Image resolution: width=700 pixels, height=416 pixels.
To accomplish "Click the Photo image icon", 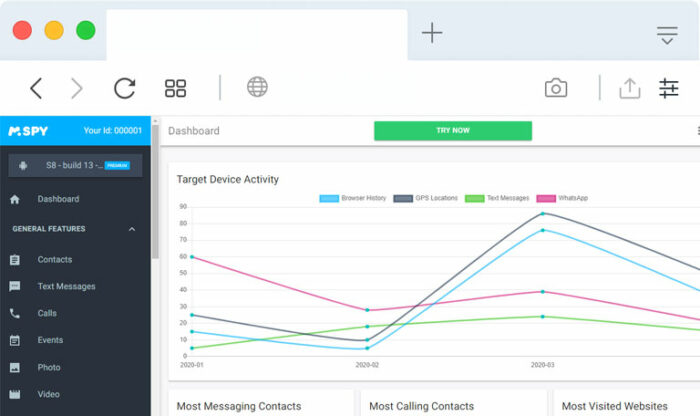I will click(x=15, y=367).
